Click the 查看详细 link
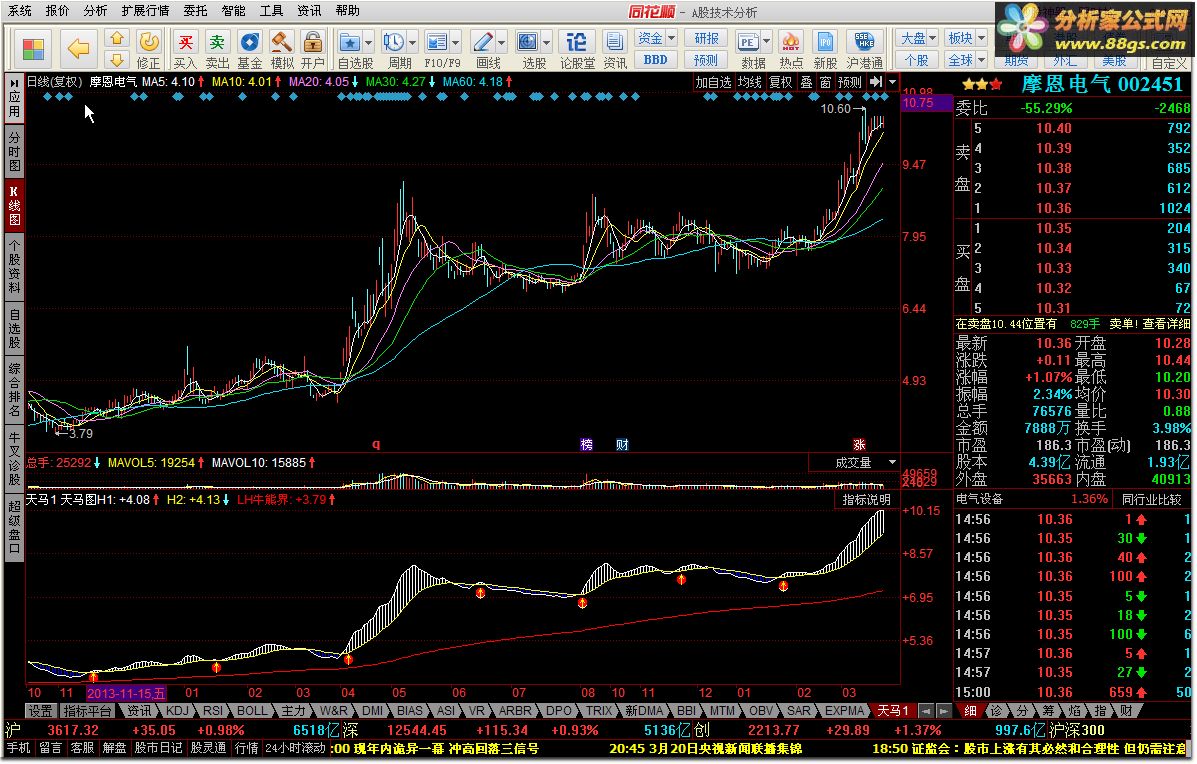This screenshot has width=1197, height=764. point(1166,324)
